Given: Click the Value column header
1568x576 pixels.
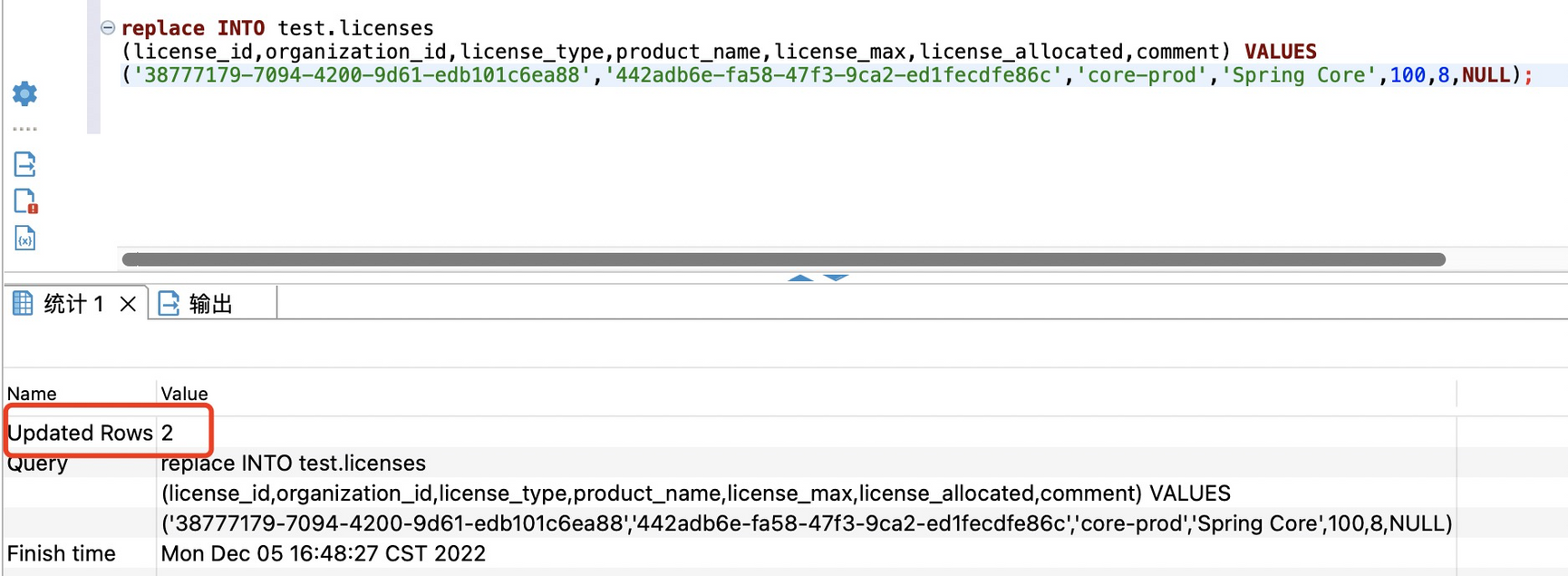Looking at the screenshot, I should [x=184, y=394].
